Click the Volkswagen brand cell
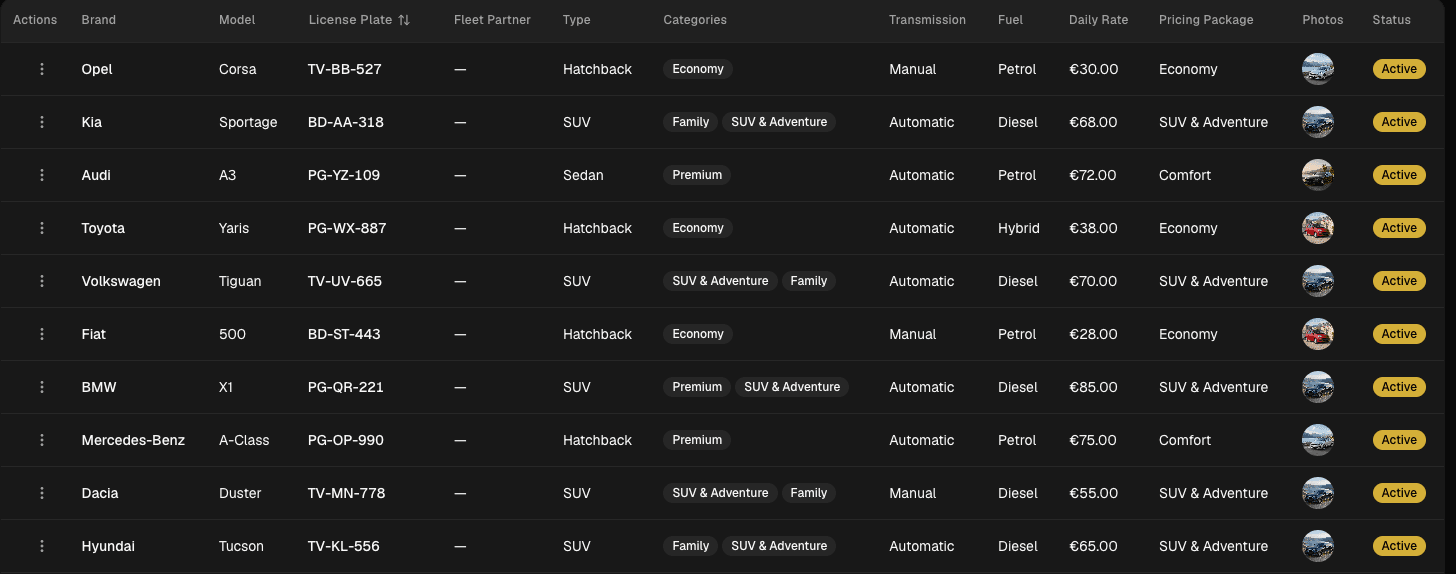 tap(121, 281)
